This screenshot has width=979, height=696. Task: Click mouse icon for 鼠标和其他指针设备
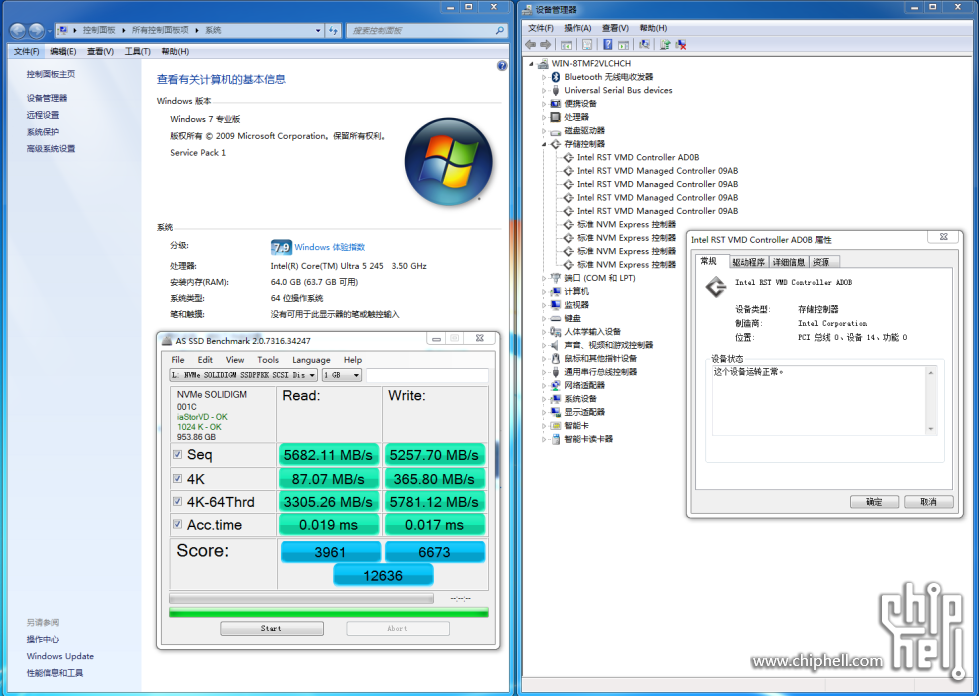(x=556, y=358)
